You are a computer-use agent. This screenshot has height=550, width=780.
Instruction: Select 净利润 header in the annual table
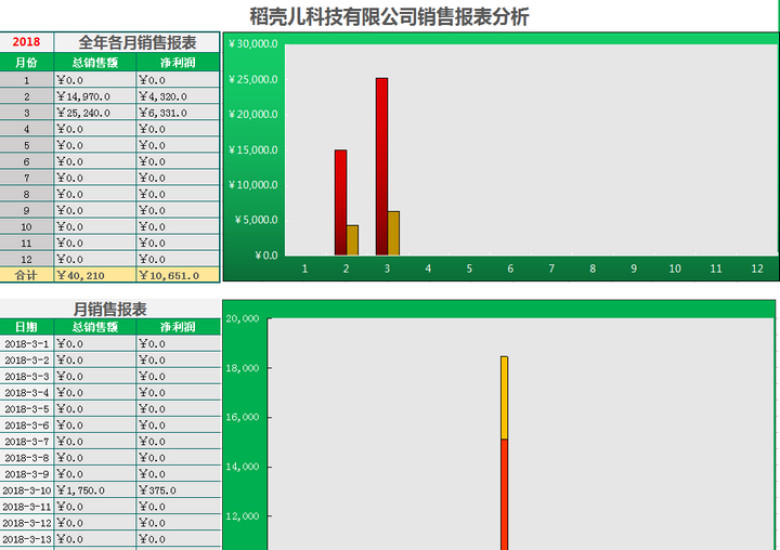[178, 62]
